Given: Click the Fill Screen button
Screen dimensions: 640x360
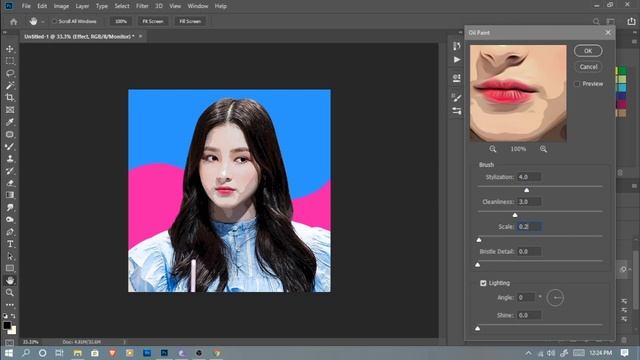Looking at the screenshot, I should 190,21.
